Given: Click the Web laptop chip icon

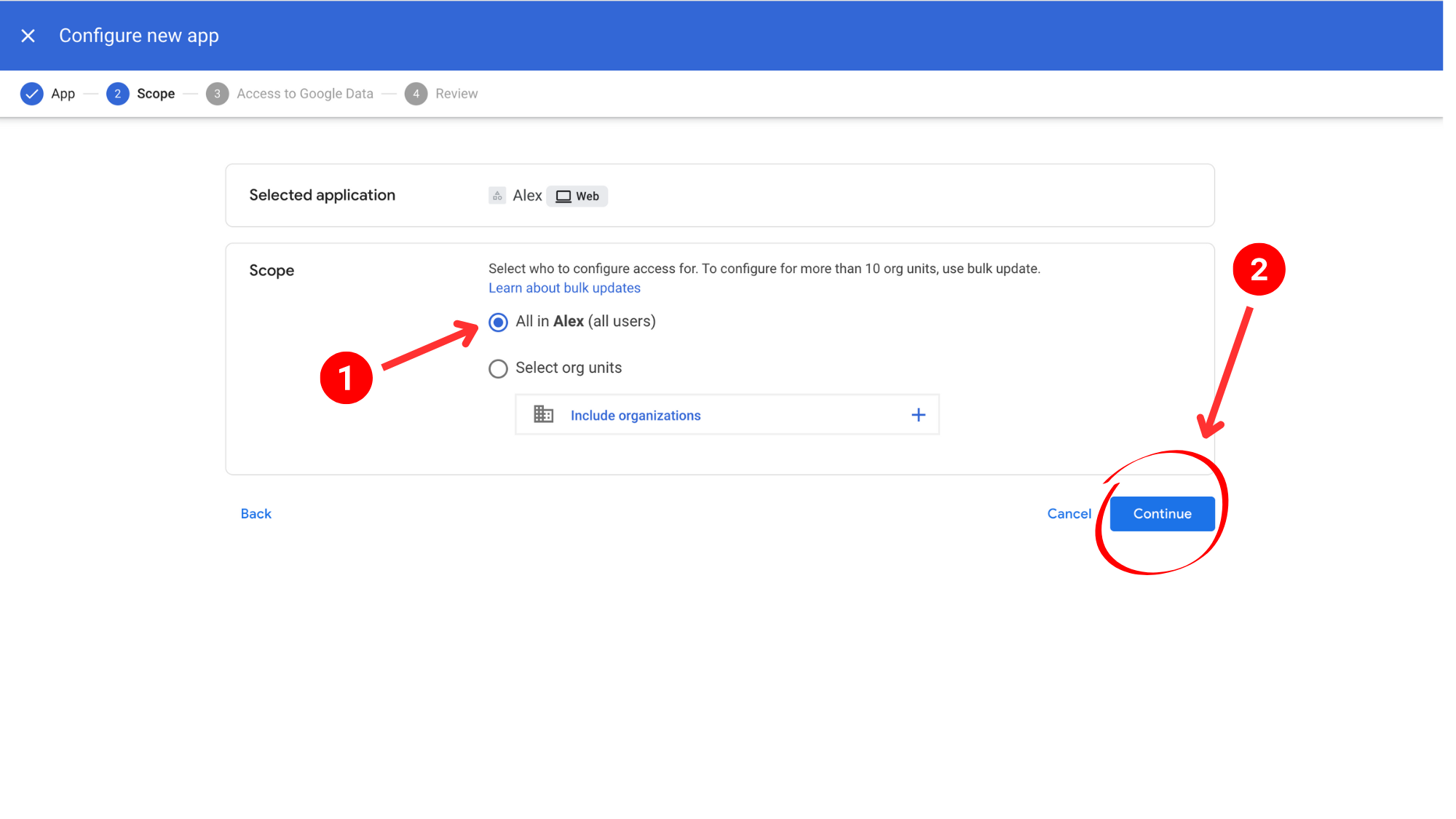Looking at the screenshot, I should [563, 197].
